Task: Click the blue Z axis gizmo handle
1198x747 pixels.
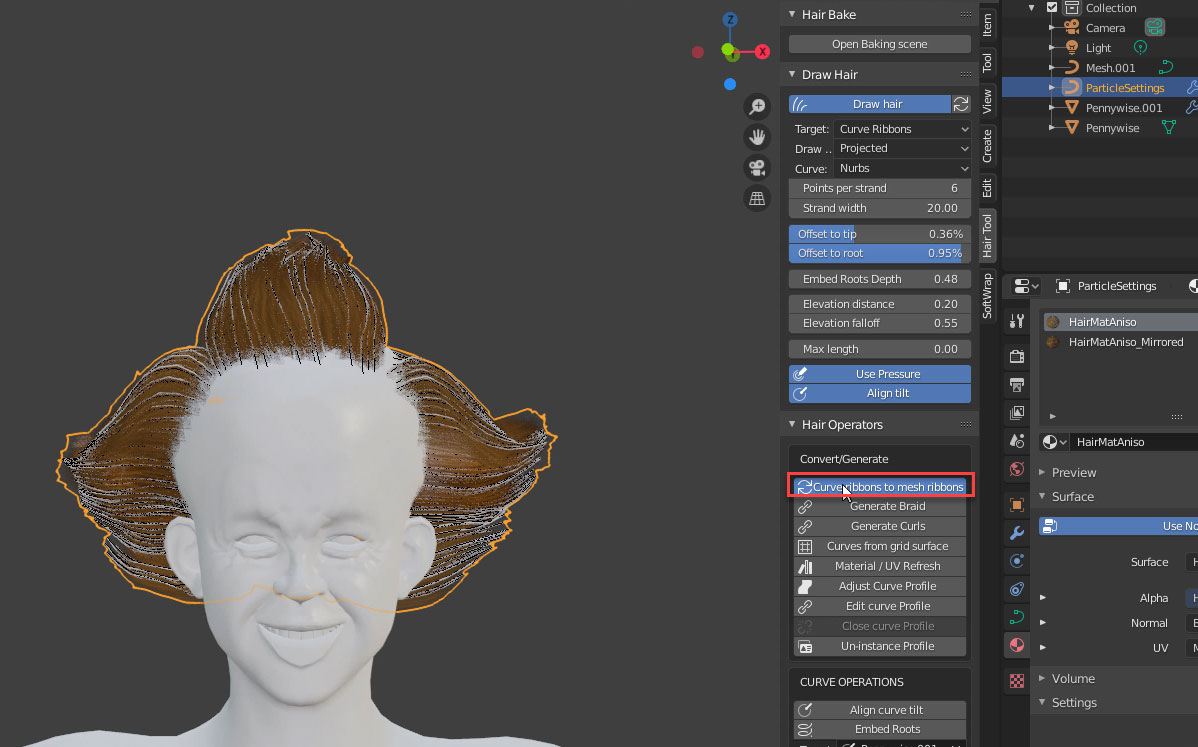Action: coord(730,20)
